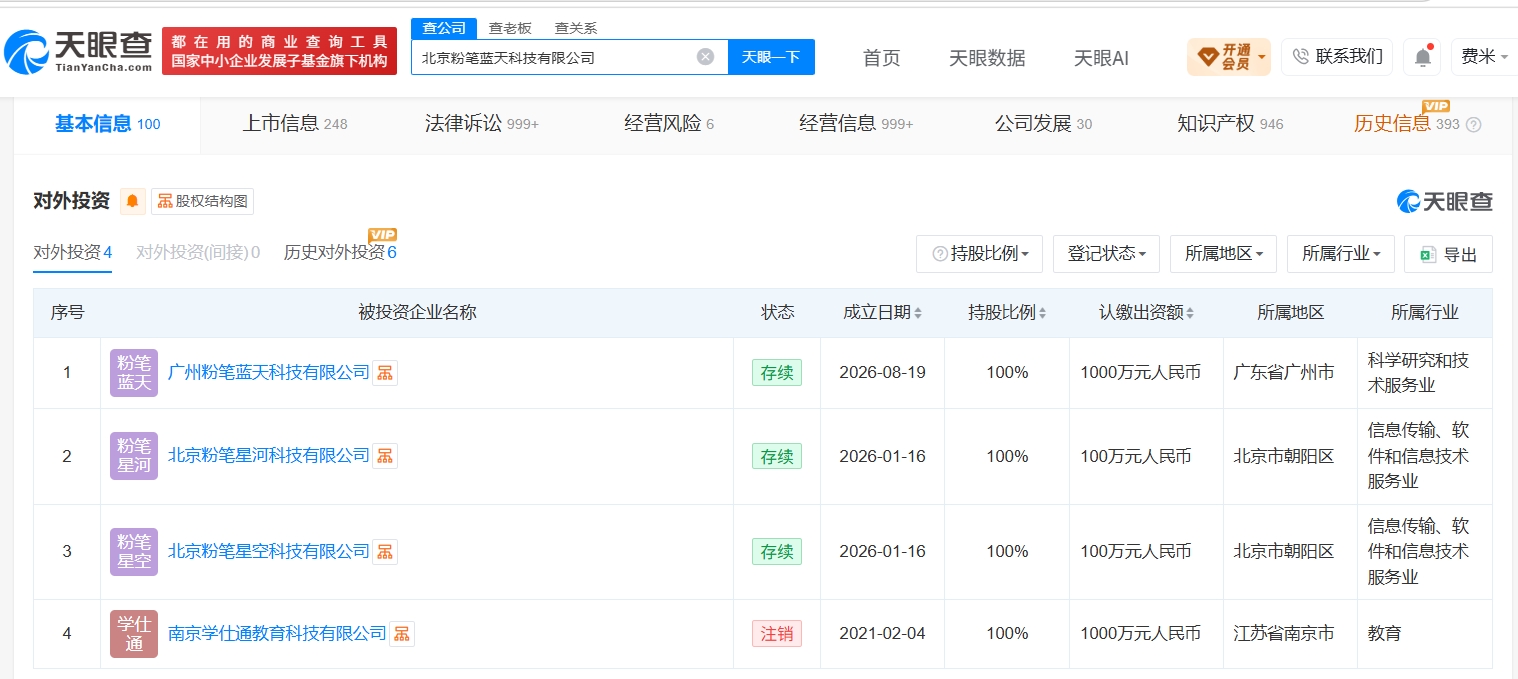Image resolution: width=1518 pixels, height=679 pixels.
Task: Open 北京粉笔星河科技有限公司 company link
Action: point(269,456)
